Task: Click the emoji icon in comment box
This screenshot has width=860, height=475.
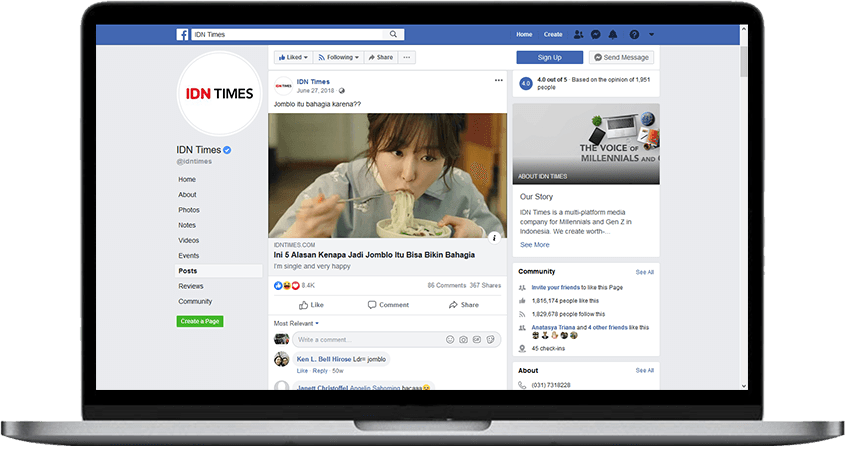Action: [x=449, y=340]
